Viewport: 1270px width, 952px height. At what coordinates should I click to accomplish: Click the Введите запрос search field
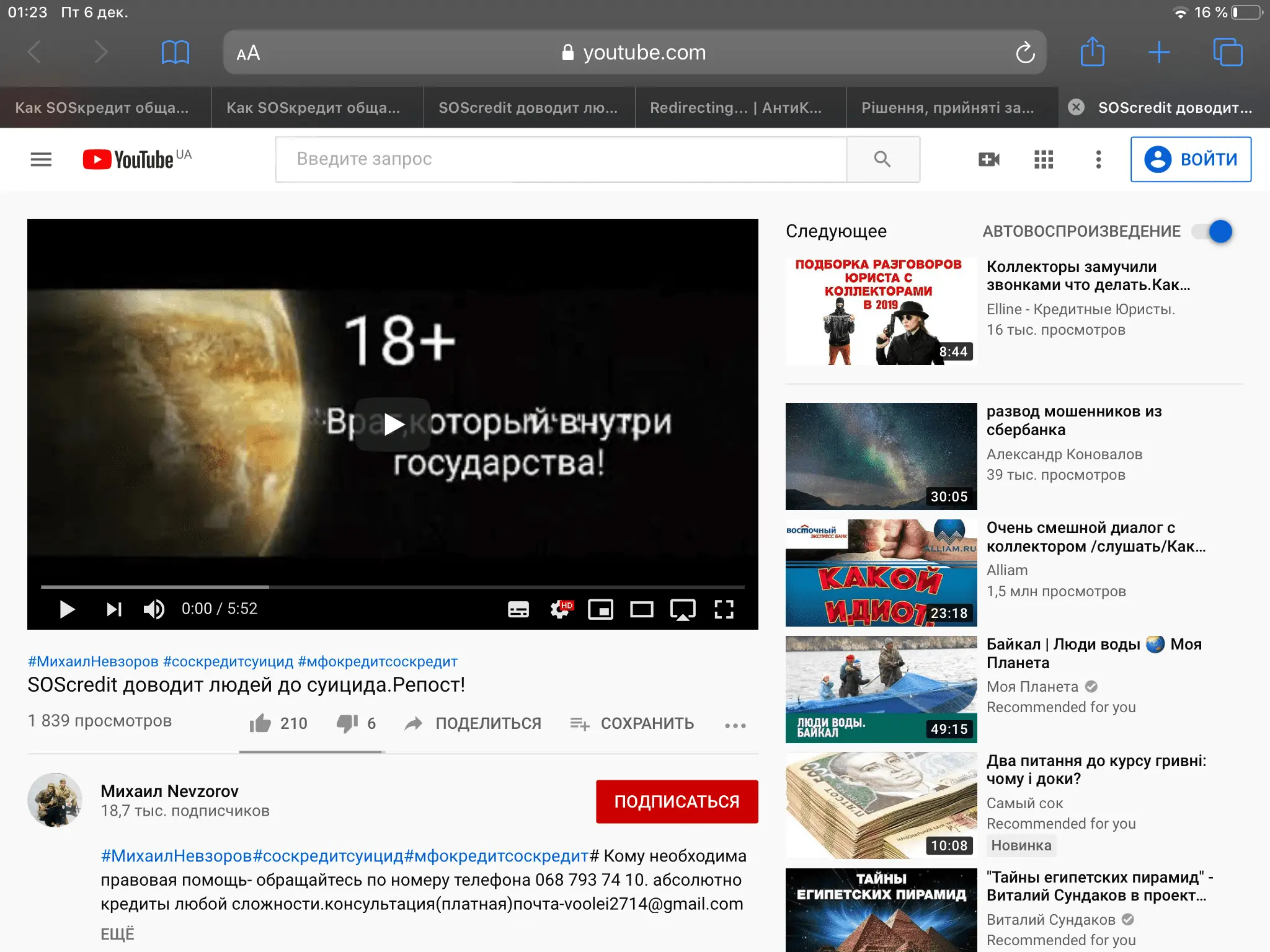click(x=561, y=159)
